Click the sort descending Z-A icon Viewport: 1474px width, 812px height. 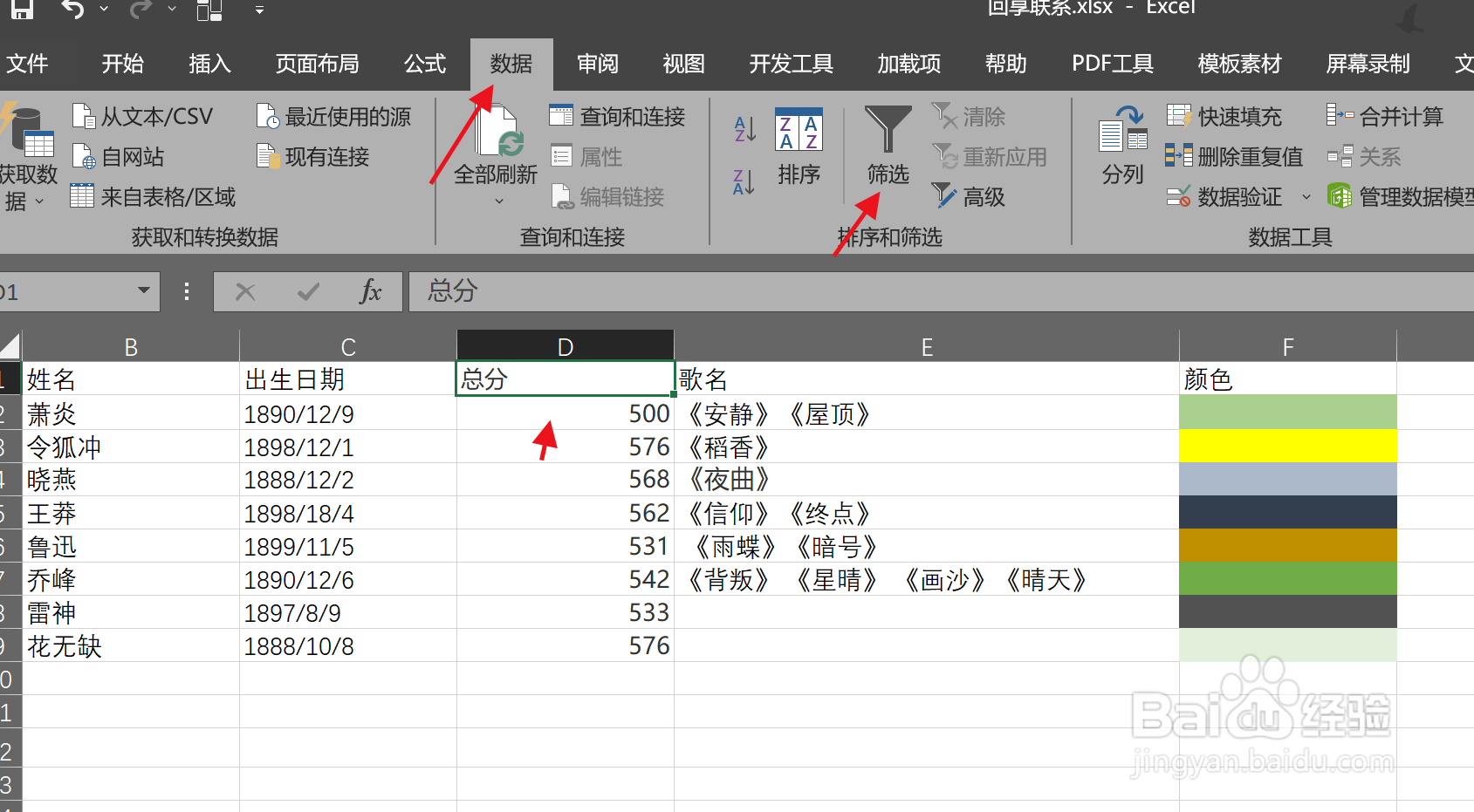pyautogui.click(x=744, y=181)
